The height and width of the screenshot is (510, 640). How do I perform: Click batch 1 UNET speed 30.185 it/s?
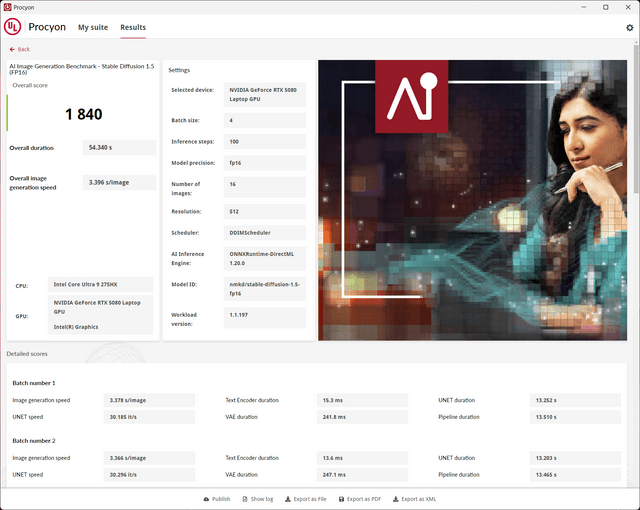149,417
